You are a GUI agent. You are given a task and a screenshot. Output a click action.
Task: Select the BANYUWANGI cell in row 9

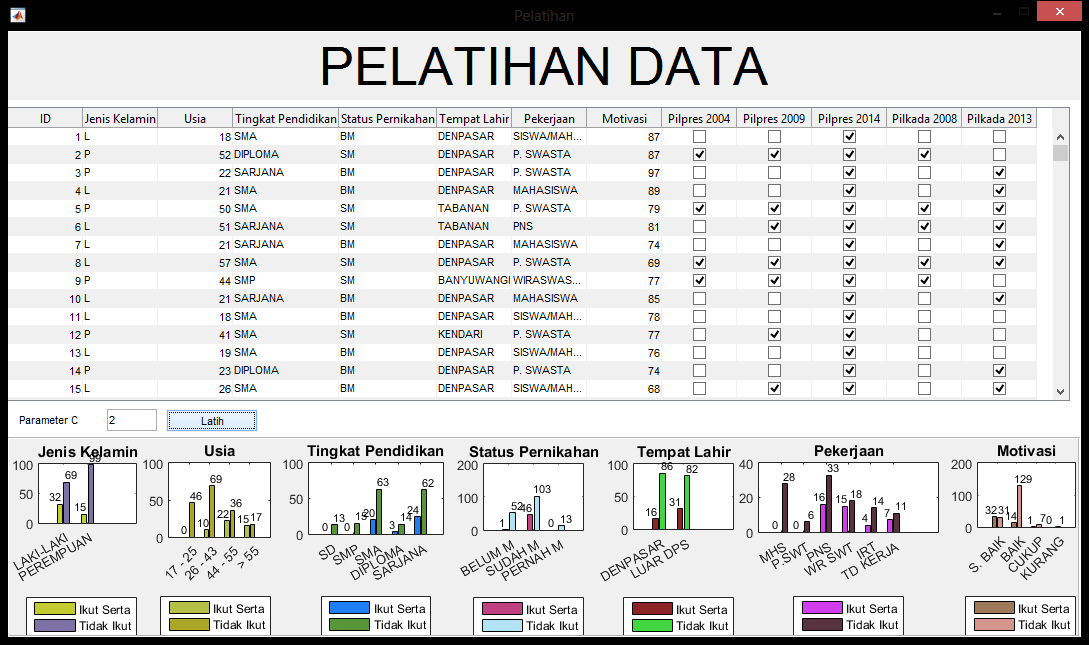coord(473,281)
